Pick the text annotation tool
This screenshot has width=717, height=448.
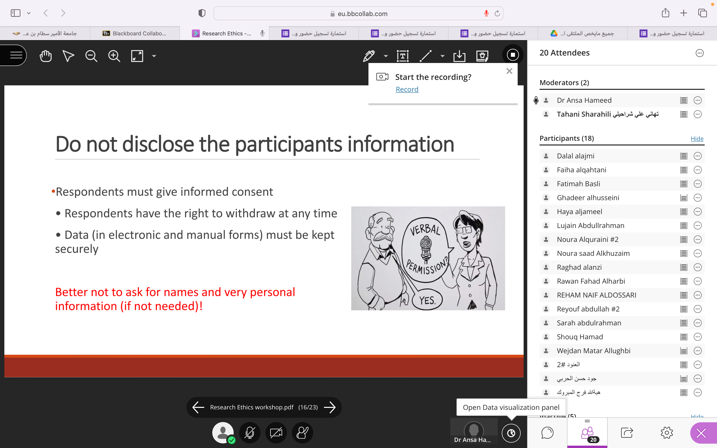click(x=403, y=56)
